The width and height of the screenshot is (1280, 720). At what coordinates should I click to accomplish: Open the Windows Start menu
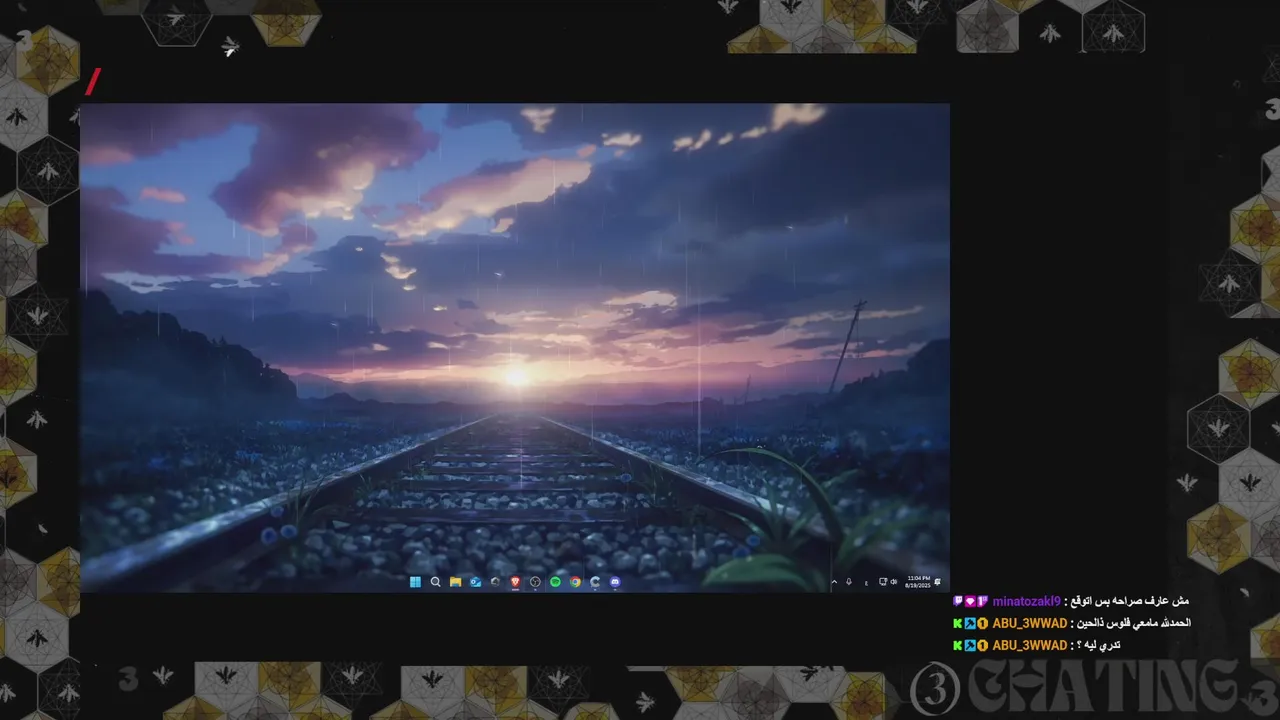[415, 582]
